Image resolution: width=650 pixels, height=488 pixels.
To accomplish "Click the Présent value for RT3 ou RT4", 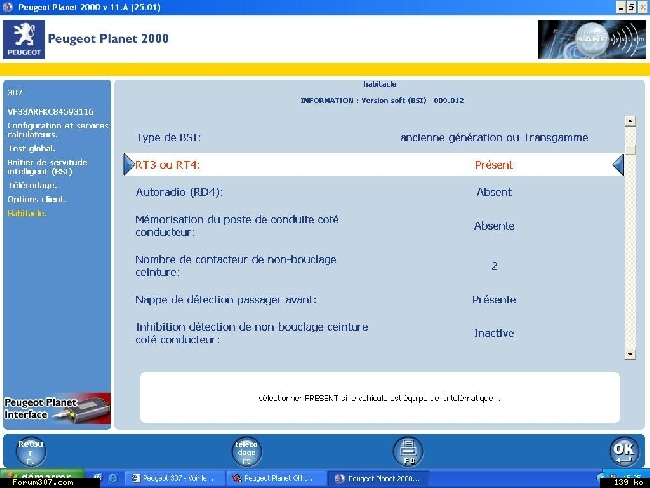I will click(x=494, y=165).
